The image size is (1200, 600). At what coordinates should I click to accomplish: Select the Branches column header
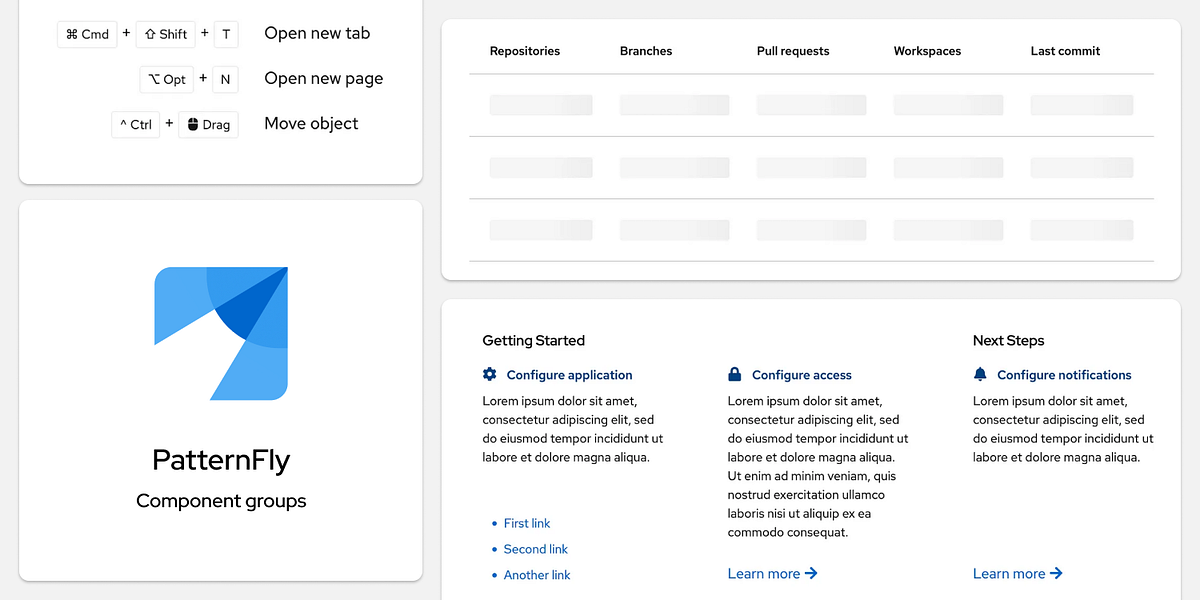645,50
